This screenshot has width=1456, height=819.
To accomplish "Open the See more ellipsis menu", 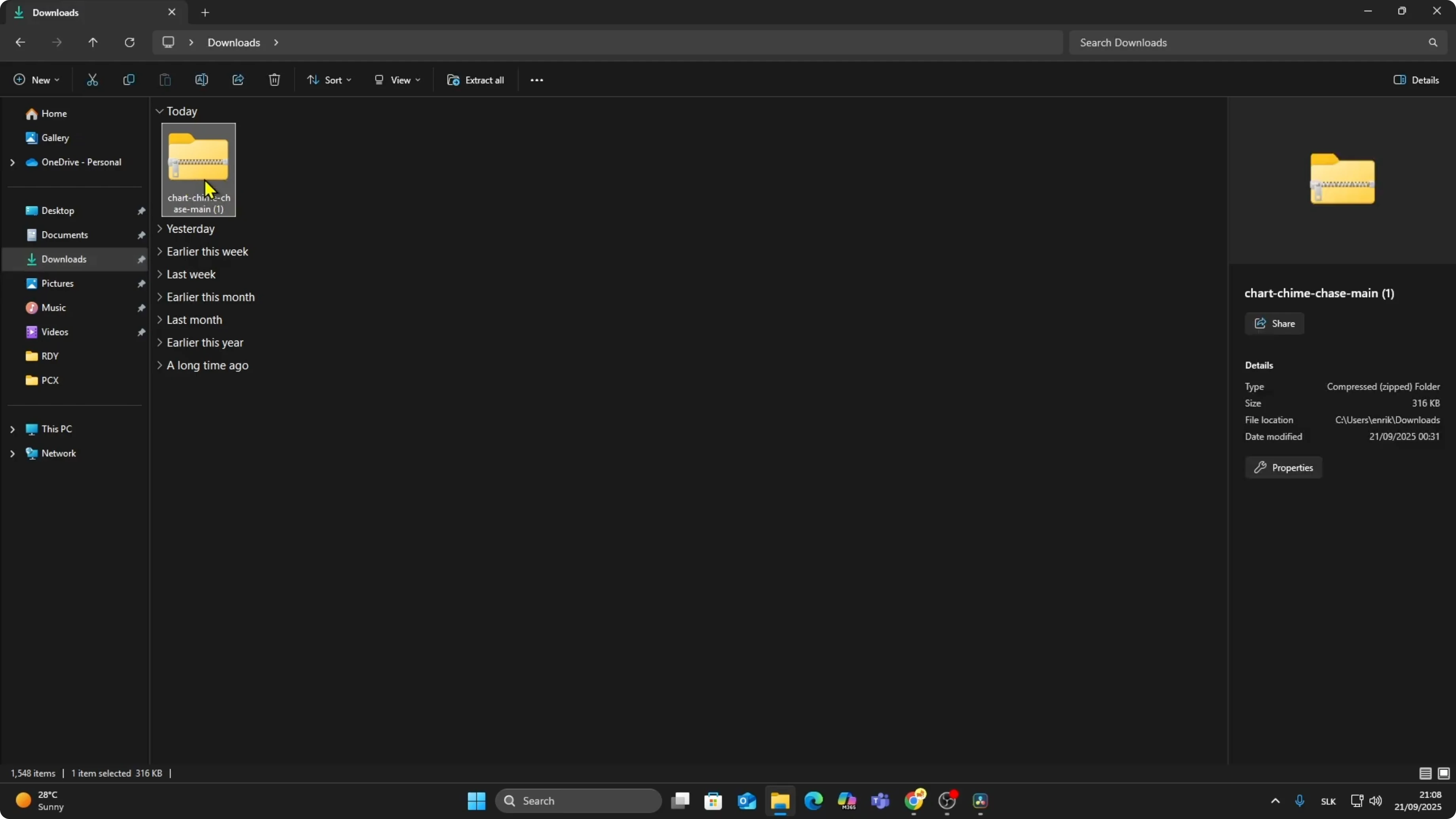I will coord(537,80).
